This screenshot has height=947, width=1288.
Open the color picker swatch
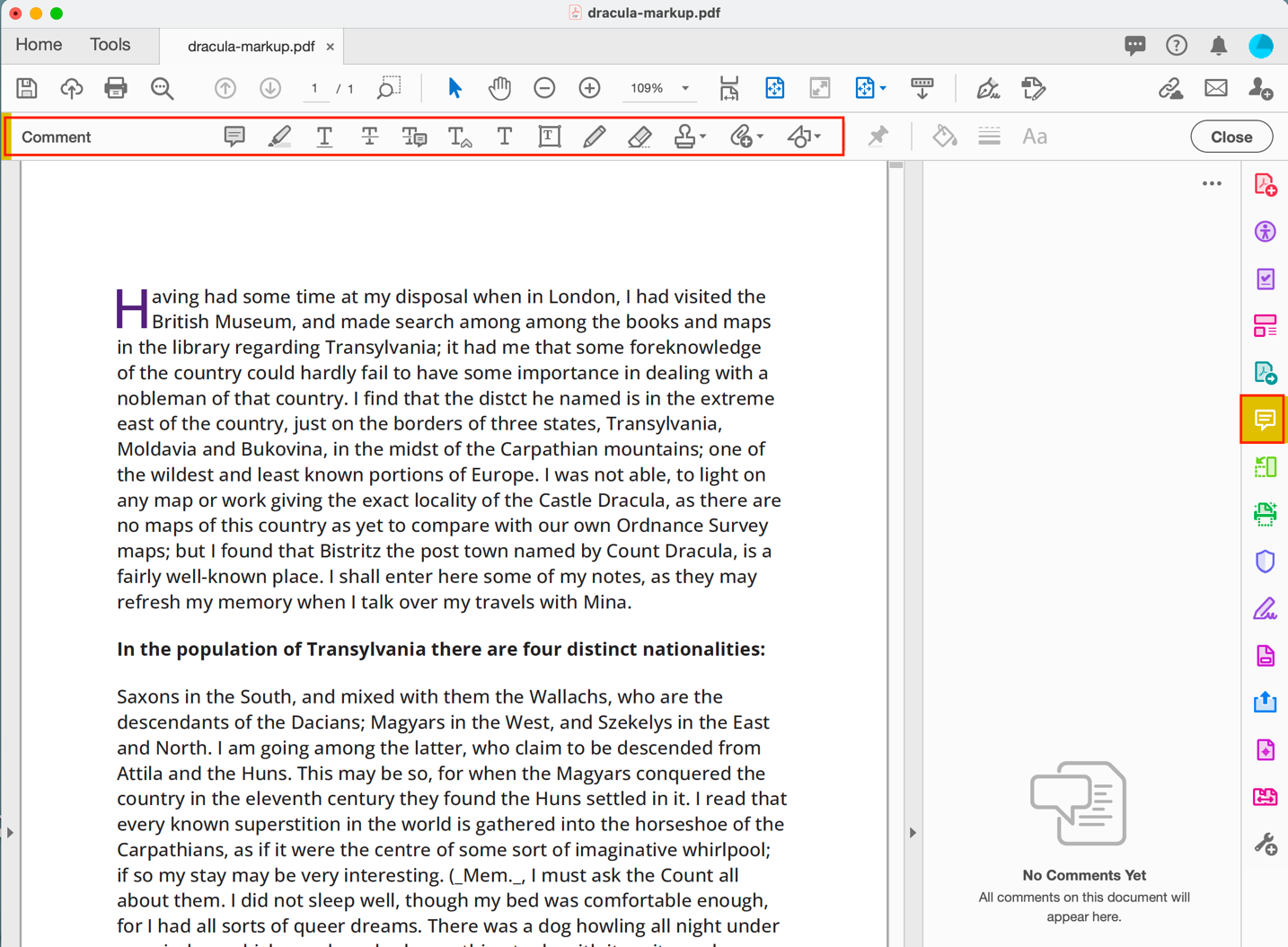[944, 137]
